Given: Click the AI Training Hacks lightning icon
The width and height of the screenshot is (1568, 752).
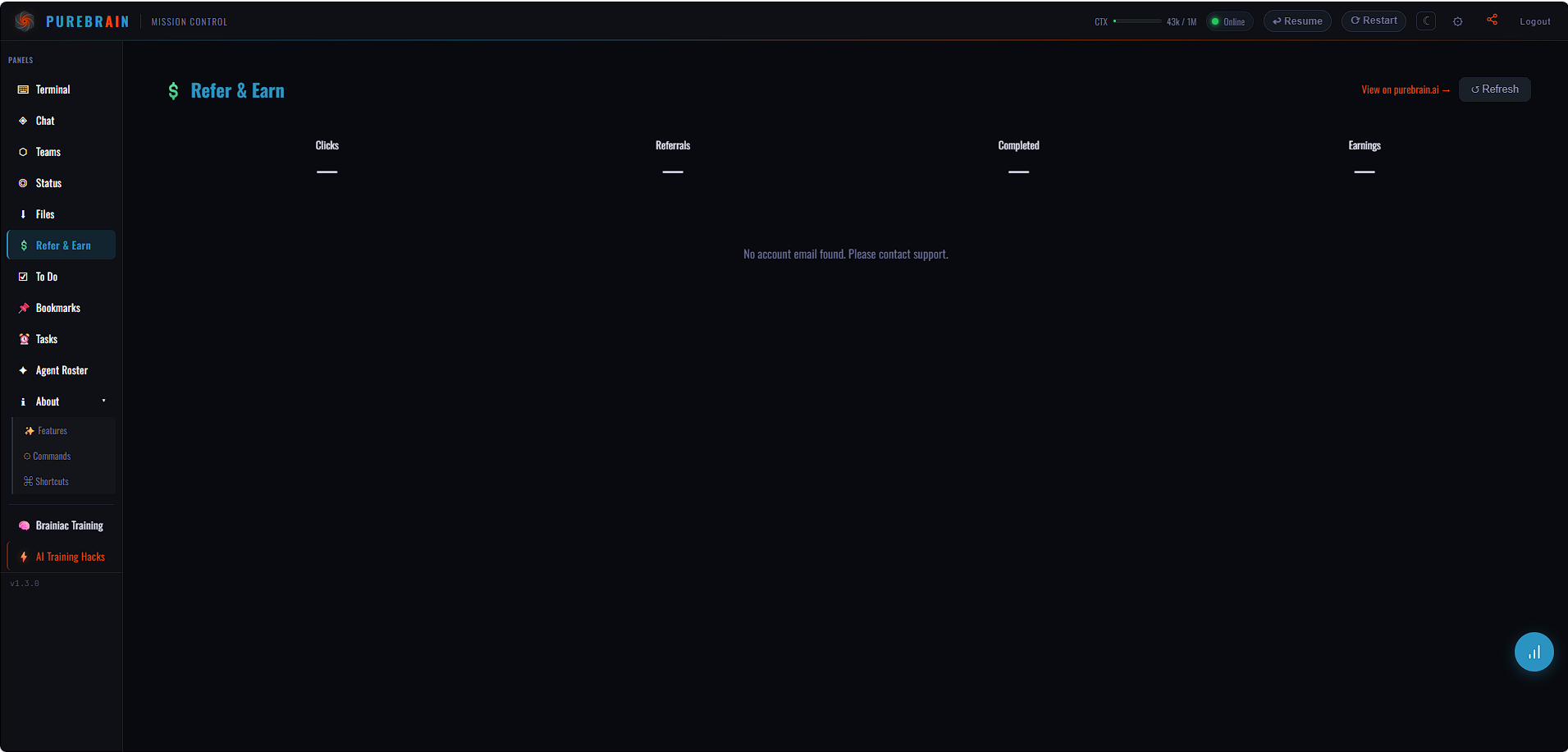Looking at the screenshot, I should coord(24,557).
